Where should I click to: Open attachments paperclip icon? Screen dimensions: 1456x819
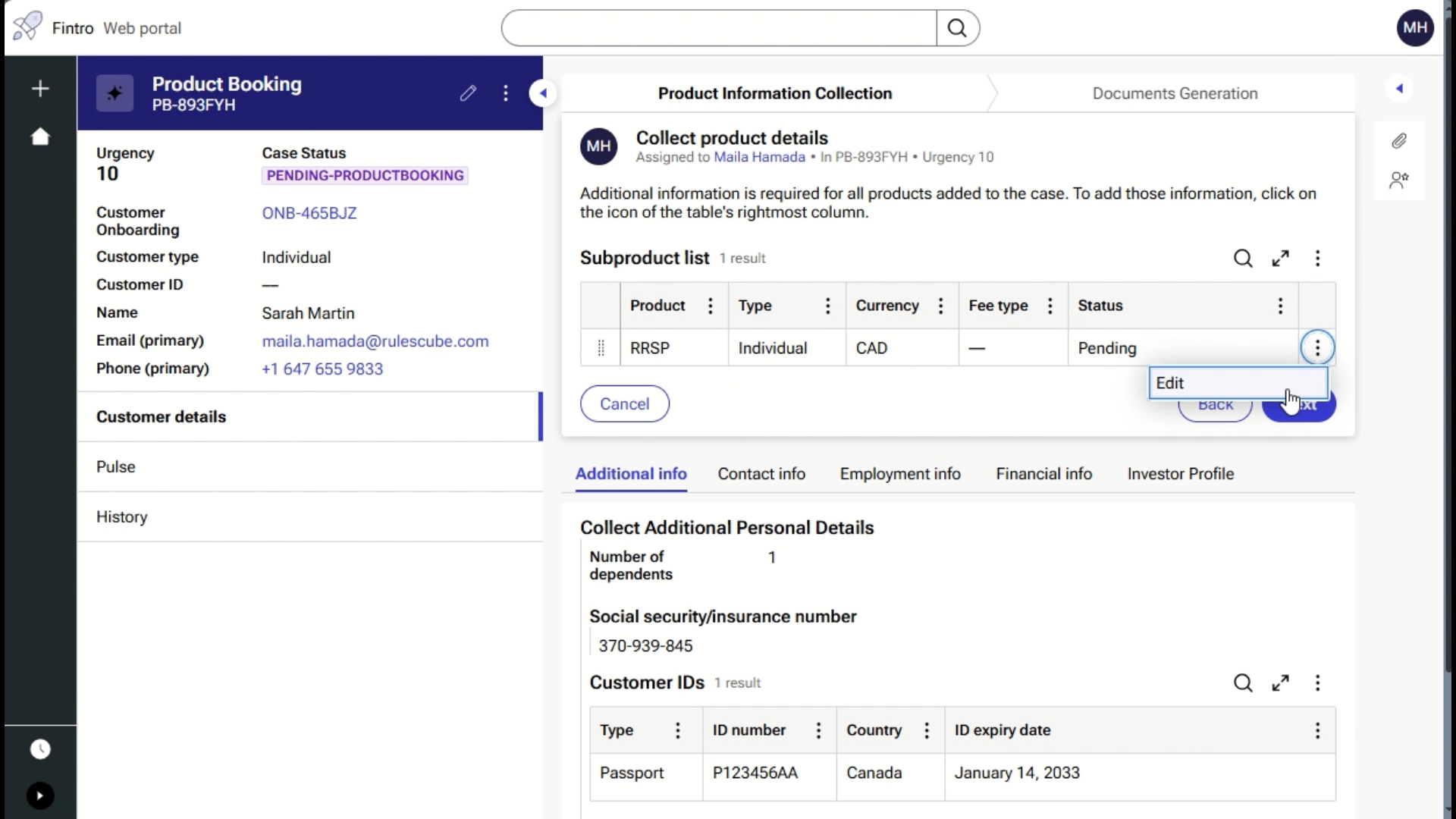tap(1399, 141)
